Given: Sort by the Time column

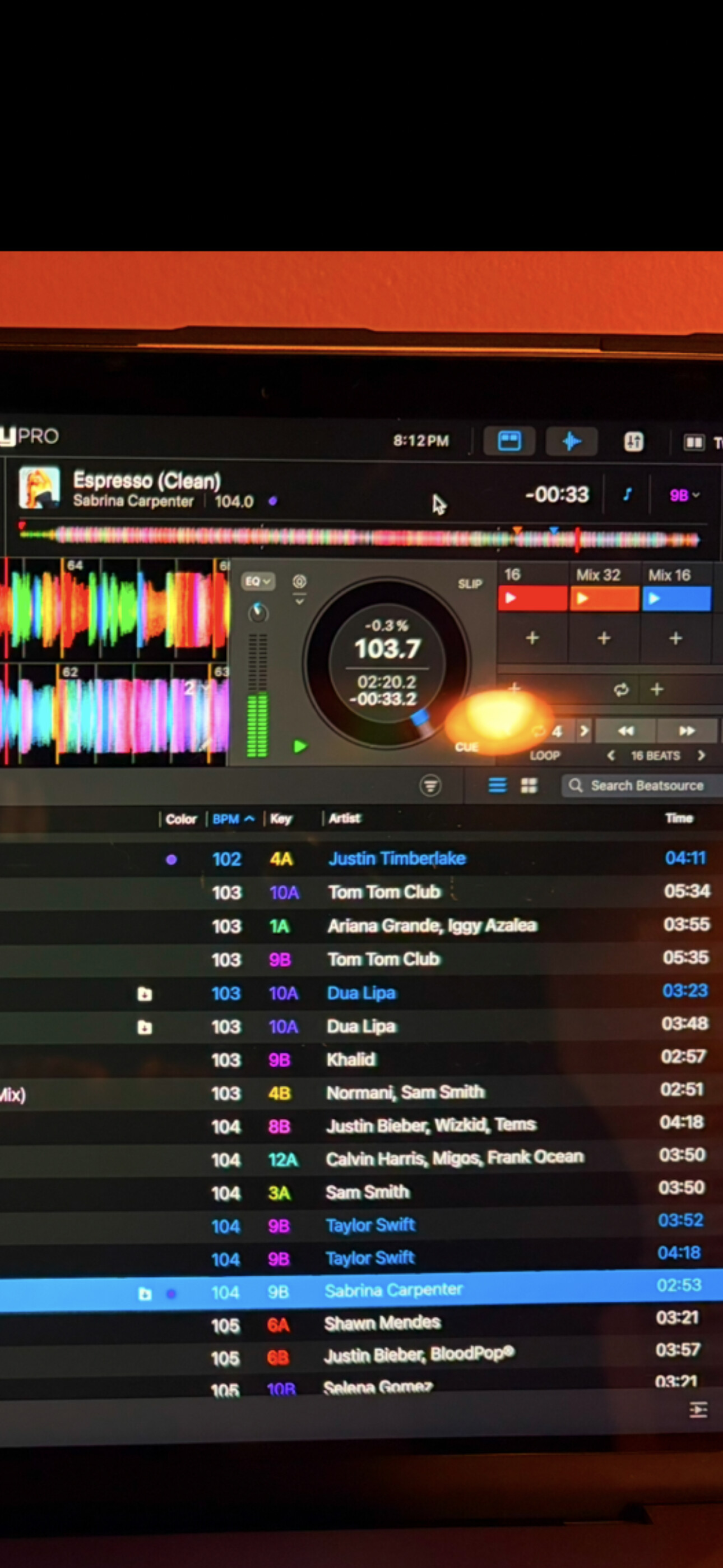Looking at the screenshot, I should (679, 818).
